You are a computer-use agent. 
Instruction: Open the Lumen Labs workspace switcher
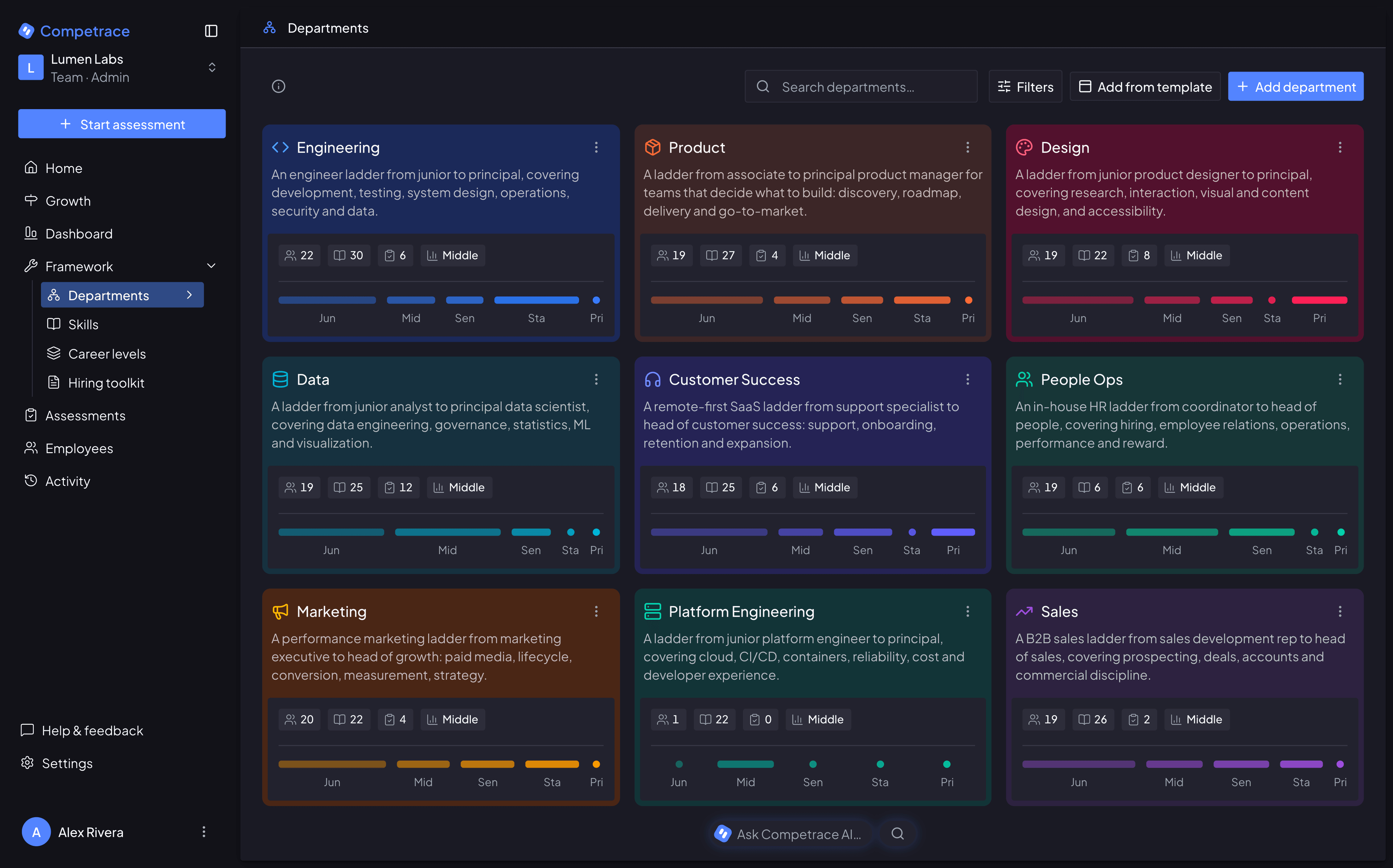(x=122, y=68)
